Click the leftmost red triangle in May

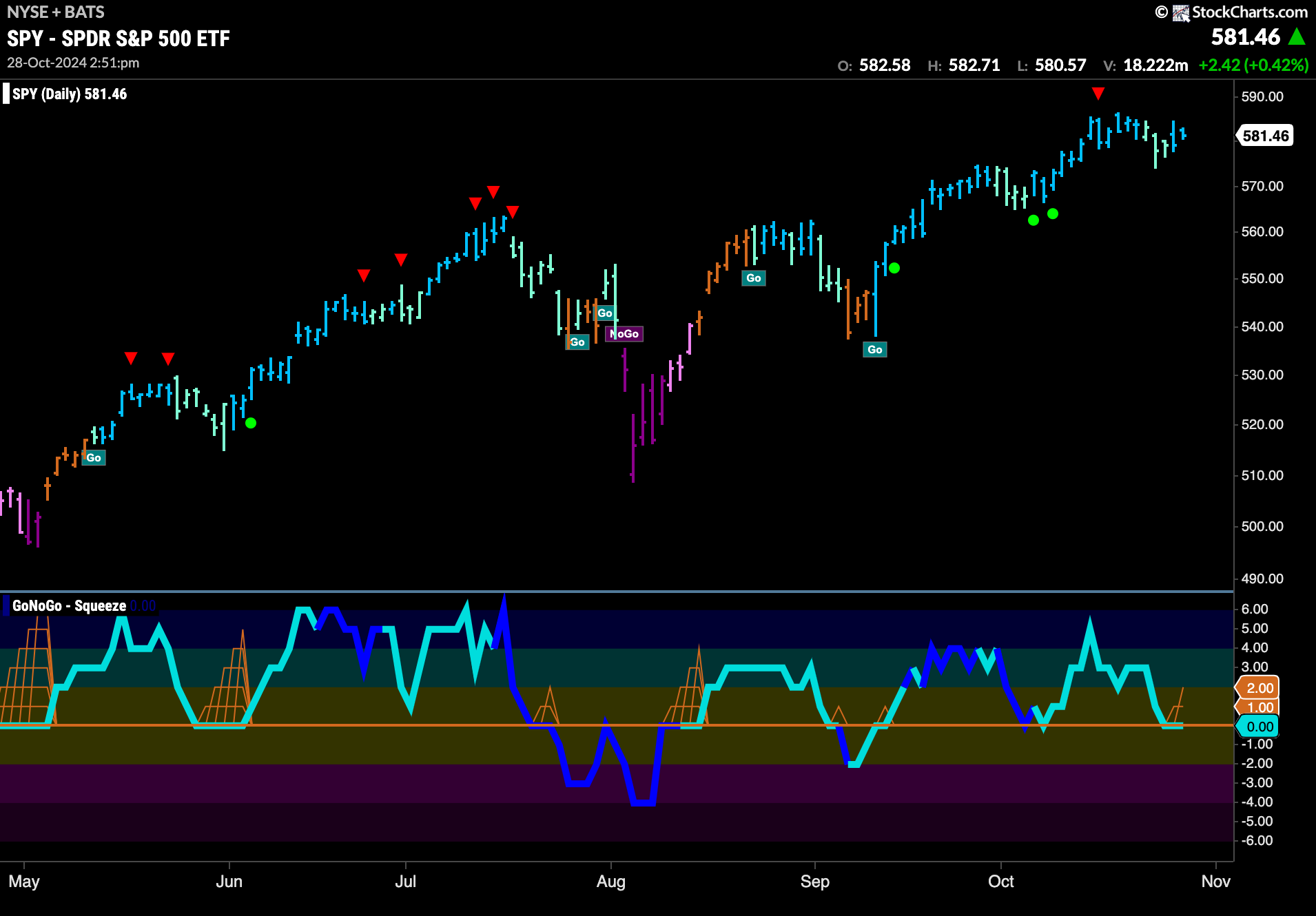pyautogui.click(x=131, y=358)
